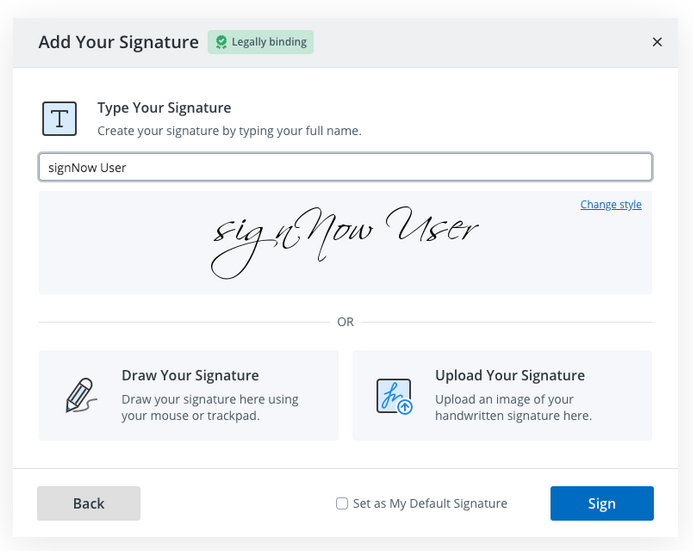
Task: Click the 'Set as My Default Signature' label
Action: point(430,504)
